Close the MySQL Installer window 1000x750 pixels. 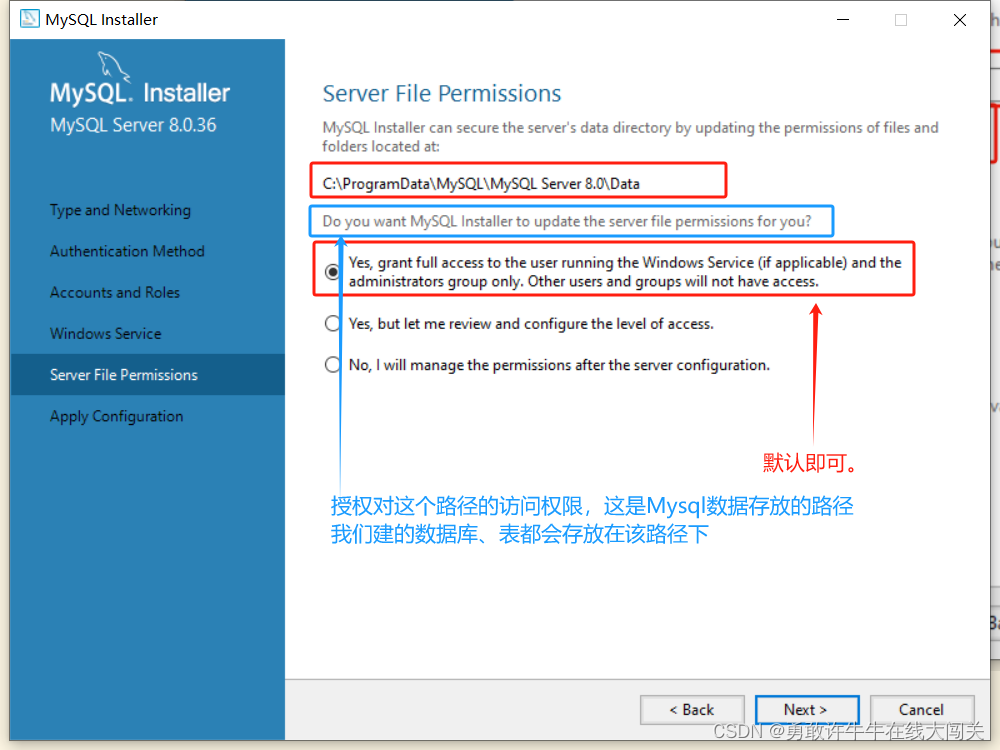[960, 20]
